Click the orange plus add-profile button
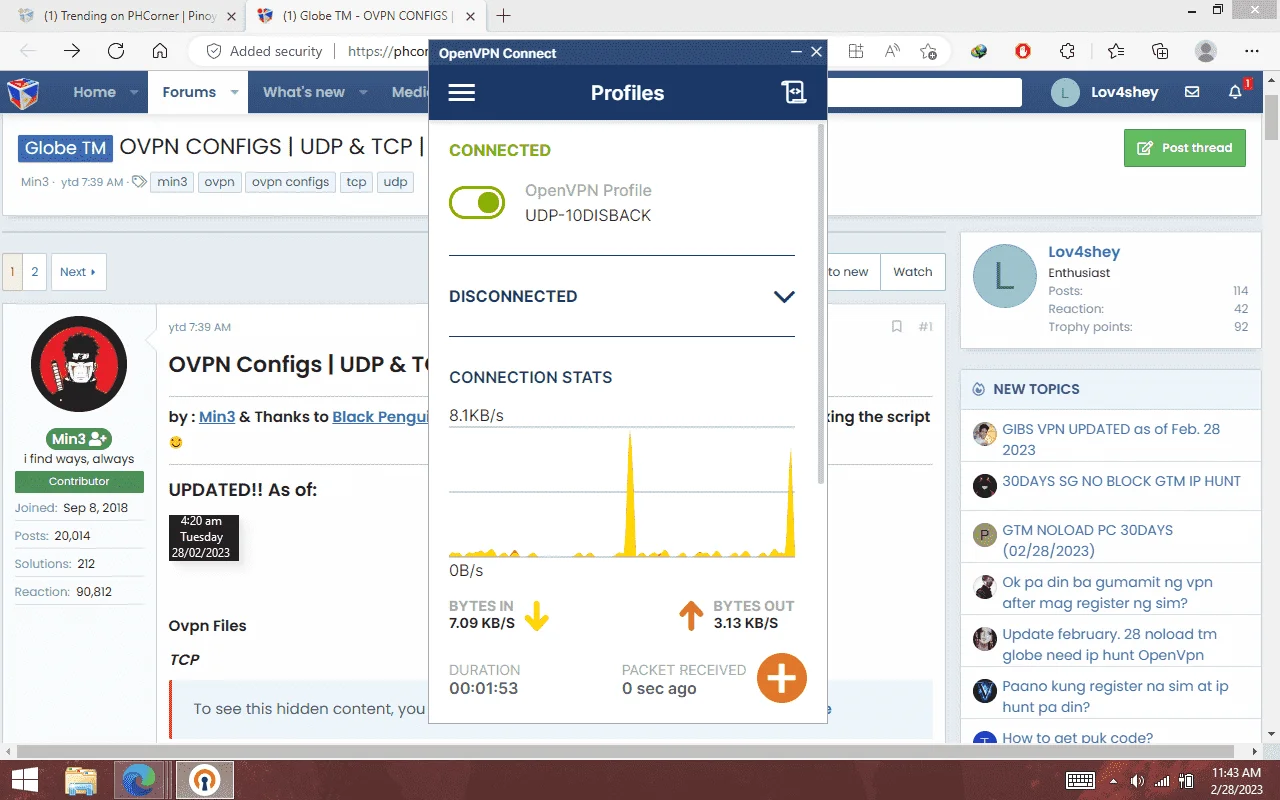This screenshot has height=800, width=1280. coord(781,678)
